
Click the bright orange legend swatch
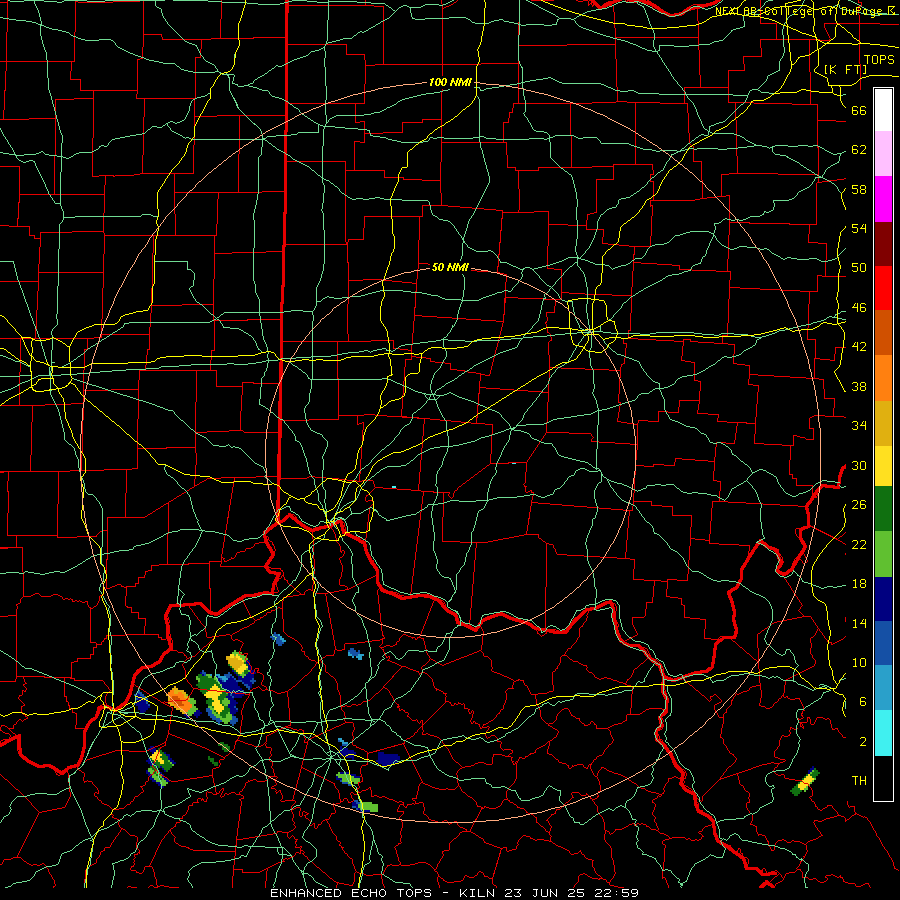[883, 377]
